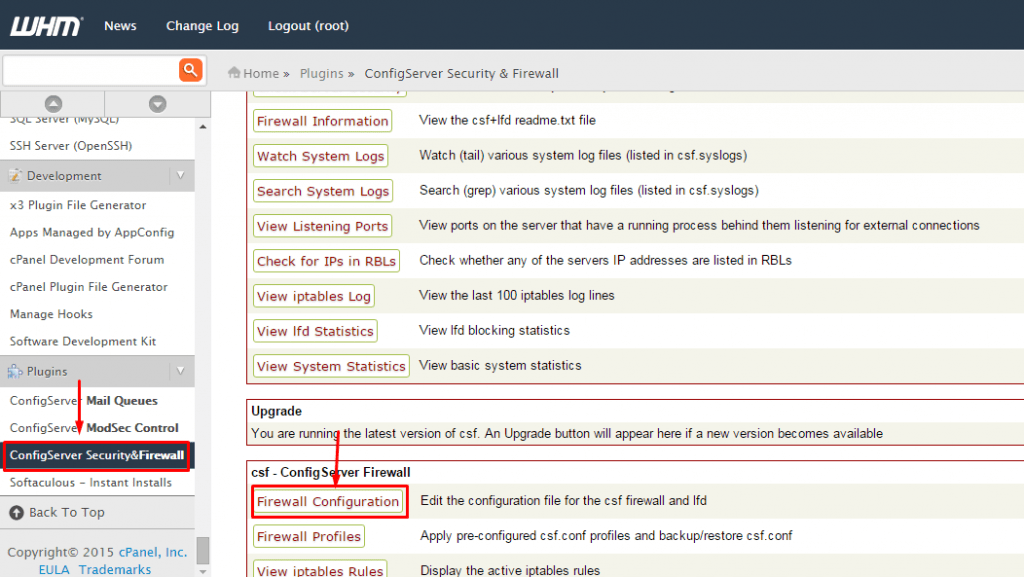This screenshot has width=1024, height=577.
Task: Click 'View the csf+lfd readme.txt file' text
Action: tap(507, 120)
